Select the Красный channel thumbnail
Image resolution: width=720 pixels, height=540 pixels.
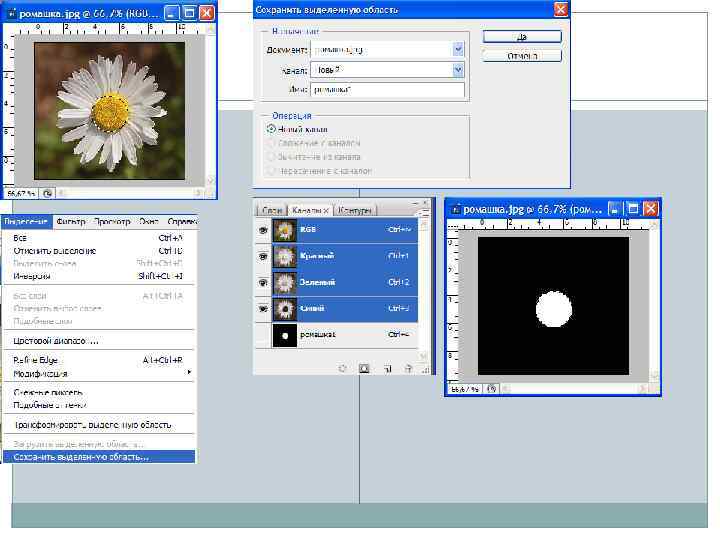coord(285,256)
